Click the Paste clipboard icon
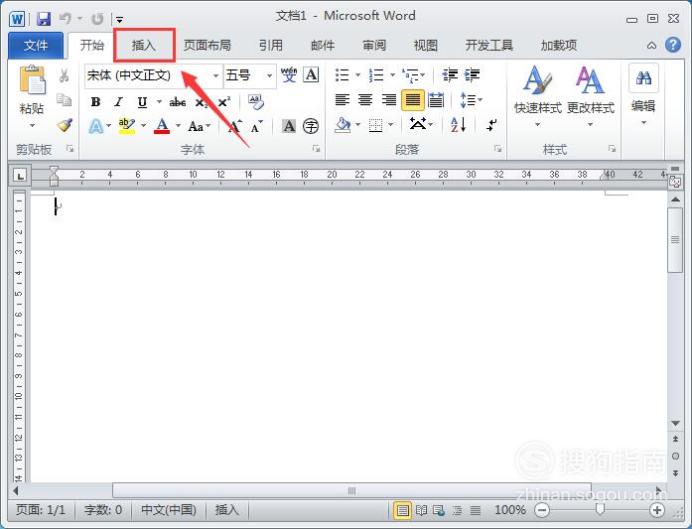This screenshot has height=529, width=692. (32, 80)
